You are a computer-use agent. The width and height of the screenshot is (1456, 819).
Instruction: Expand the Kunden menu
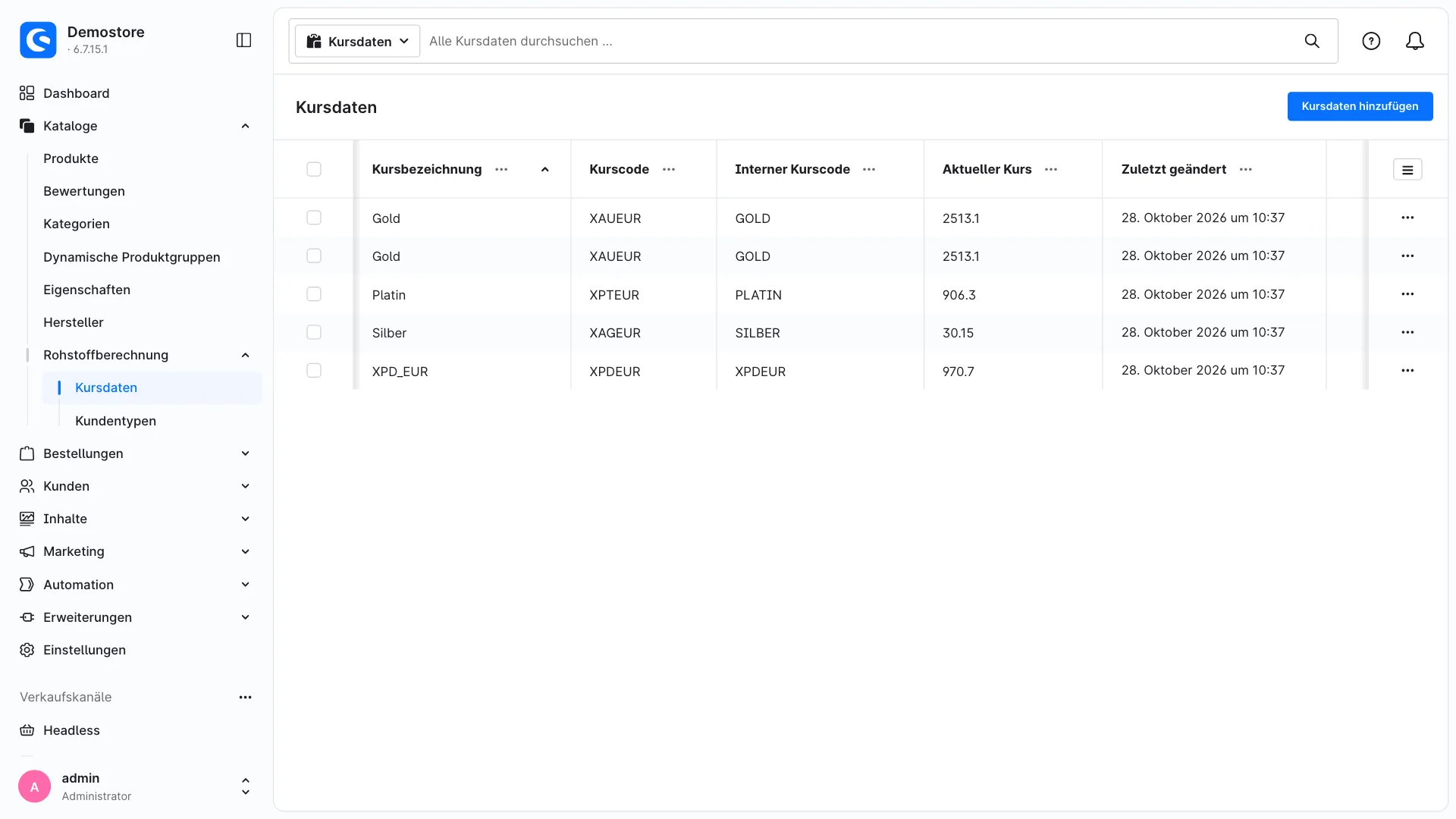tap(245, 486)
